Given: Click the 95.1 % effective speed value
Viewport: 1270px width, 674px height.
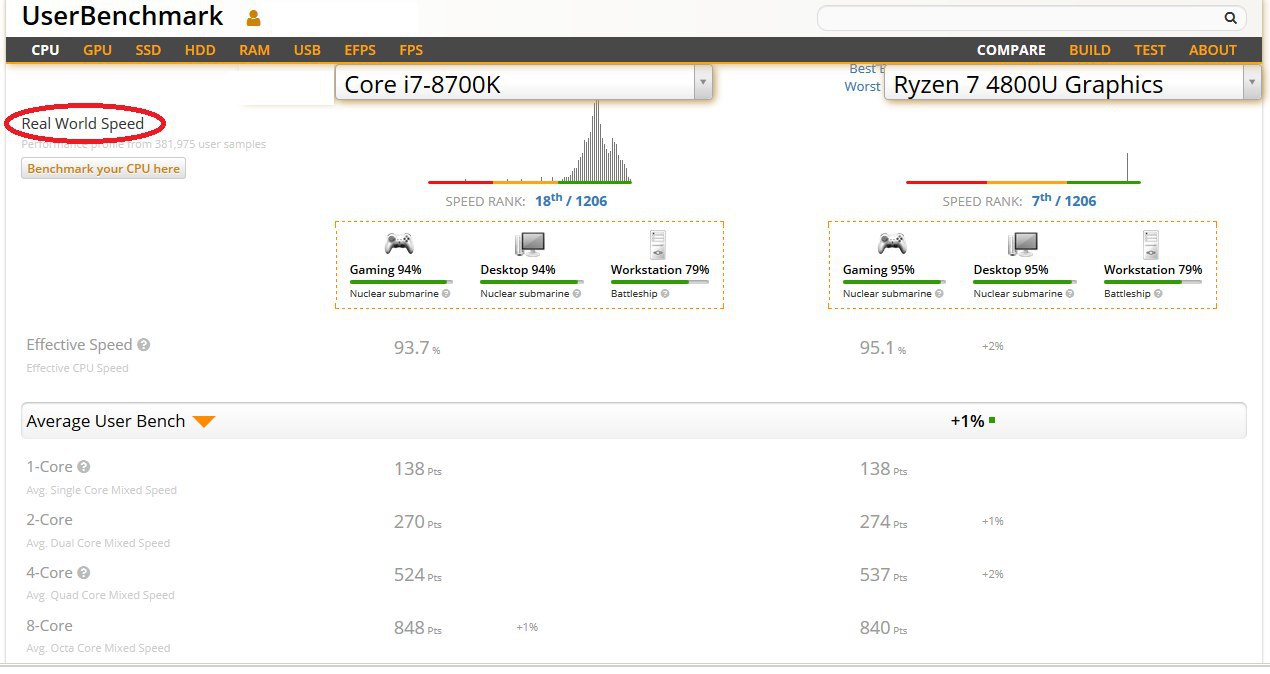Looking at the screenshot, I should (x=883, y=348).
